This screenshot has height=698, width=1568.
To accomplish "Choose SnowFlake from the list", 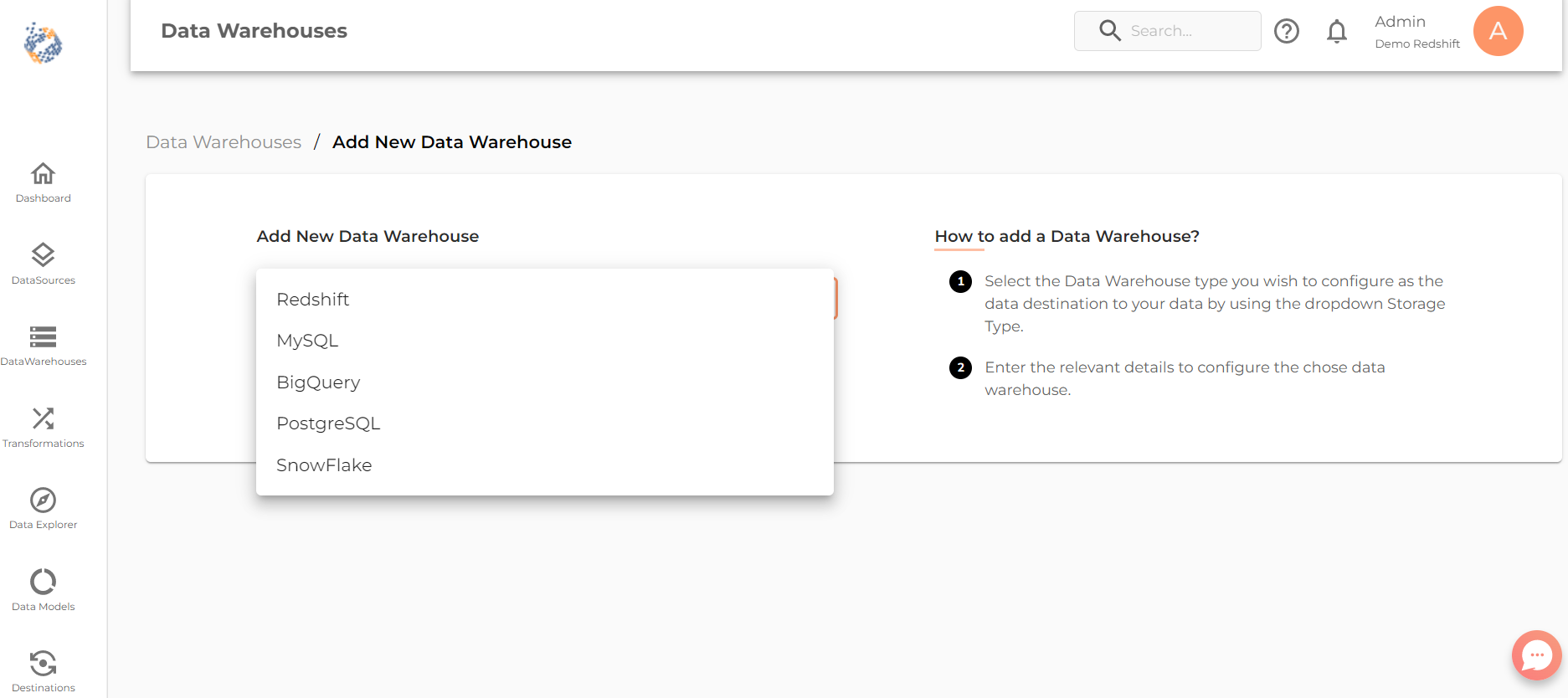I will tap(545, 465).
